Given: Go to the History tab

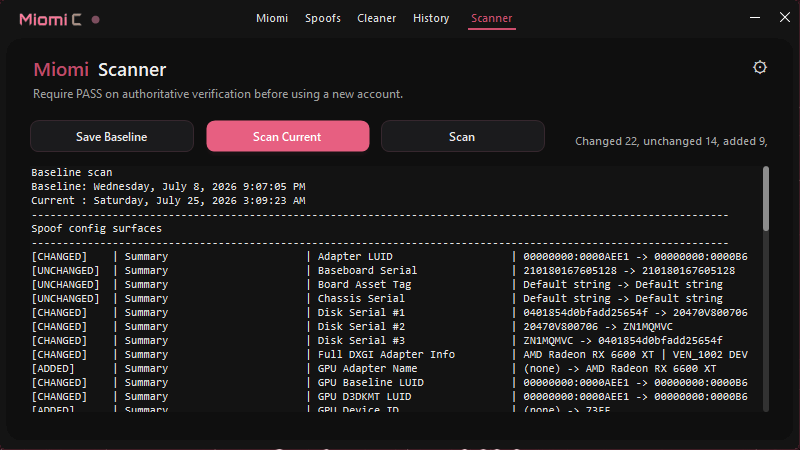Looking at the screenshot, I should coord(431,18).
